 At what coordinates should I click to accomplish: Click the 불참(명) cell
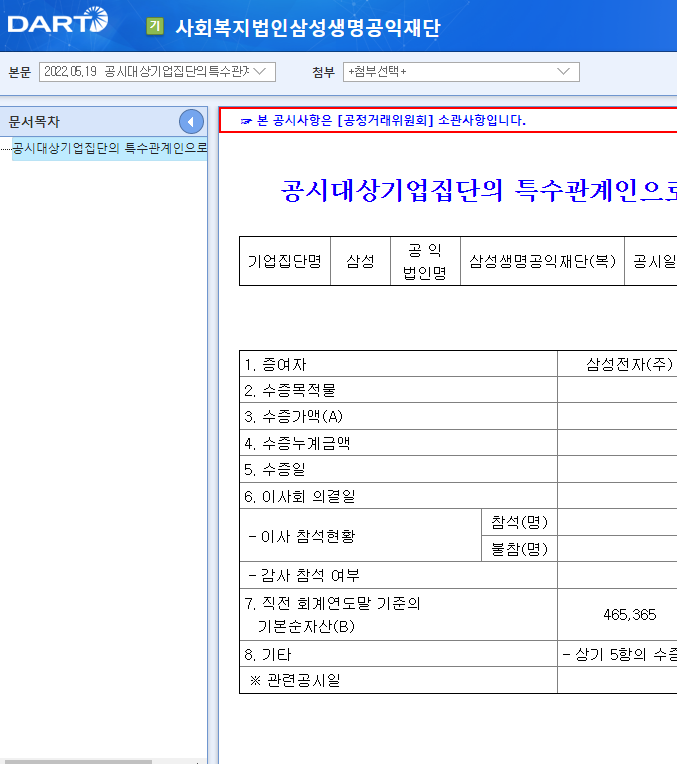click(520, 549)
